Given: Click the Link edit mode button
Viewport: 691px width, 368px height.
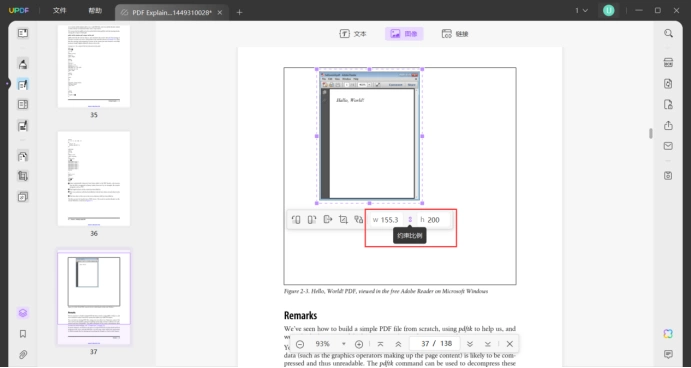Looking at the screenshot, I should coord(455,34).
